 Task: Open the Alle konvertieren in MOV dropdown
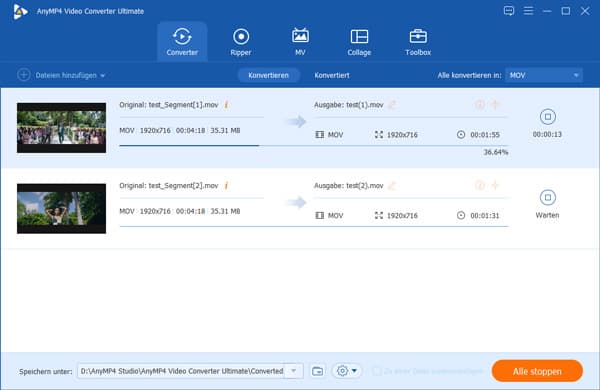pyautogui.click(x=544, y=75)
